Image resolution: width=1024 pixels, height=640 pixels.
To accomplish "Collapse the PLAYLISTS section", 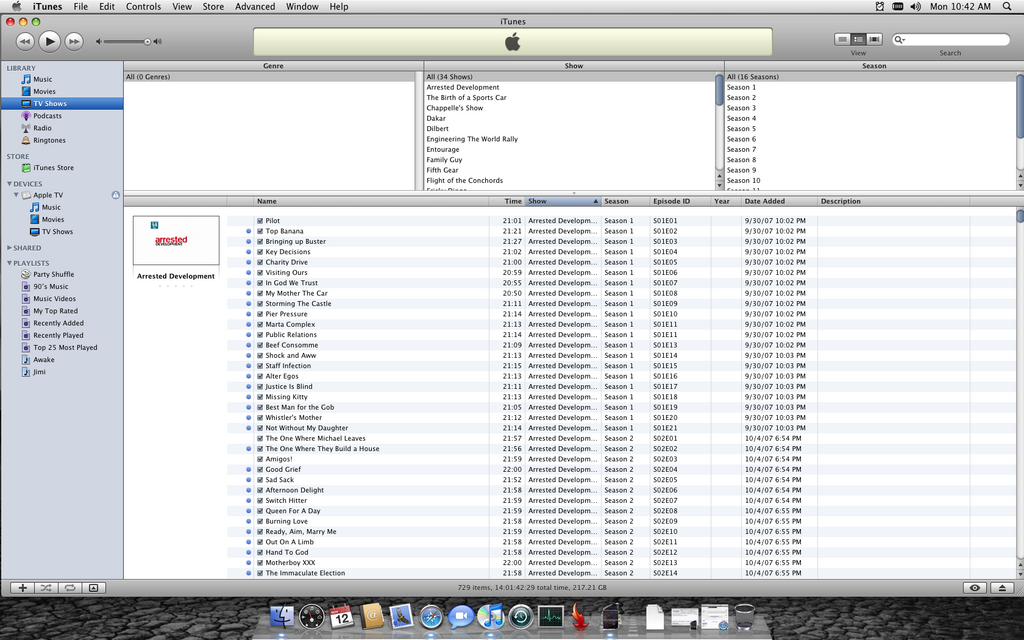I will click(x=9, y=263).
